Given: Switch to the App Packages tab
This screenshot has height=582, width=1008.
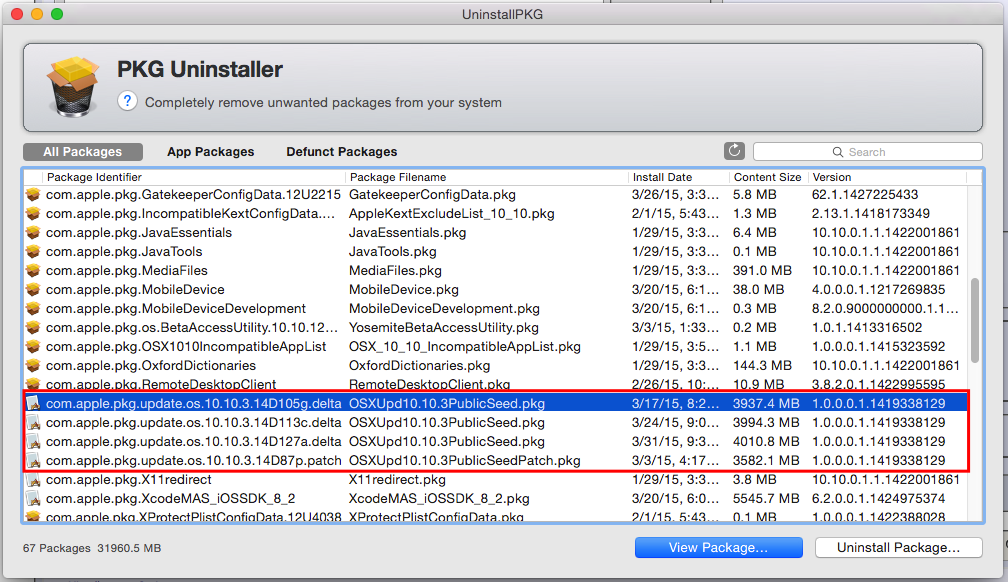Looking at the screenshot, I should 210,152.
